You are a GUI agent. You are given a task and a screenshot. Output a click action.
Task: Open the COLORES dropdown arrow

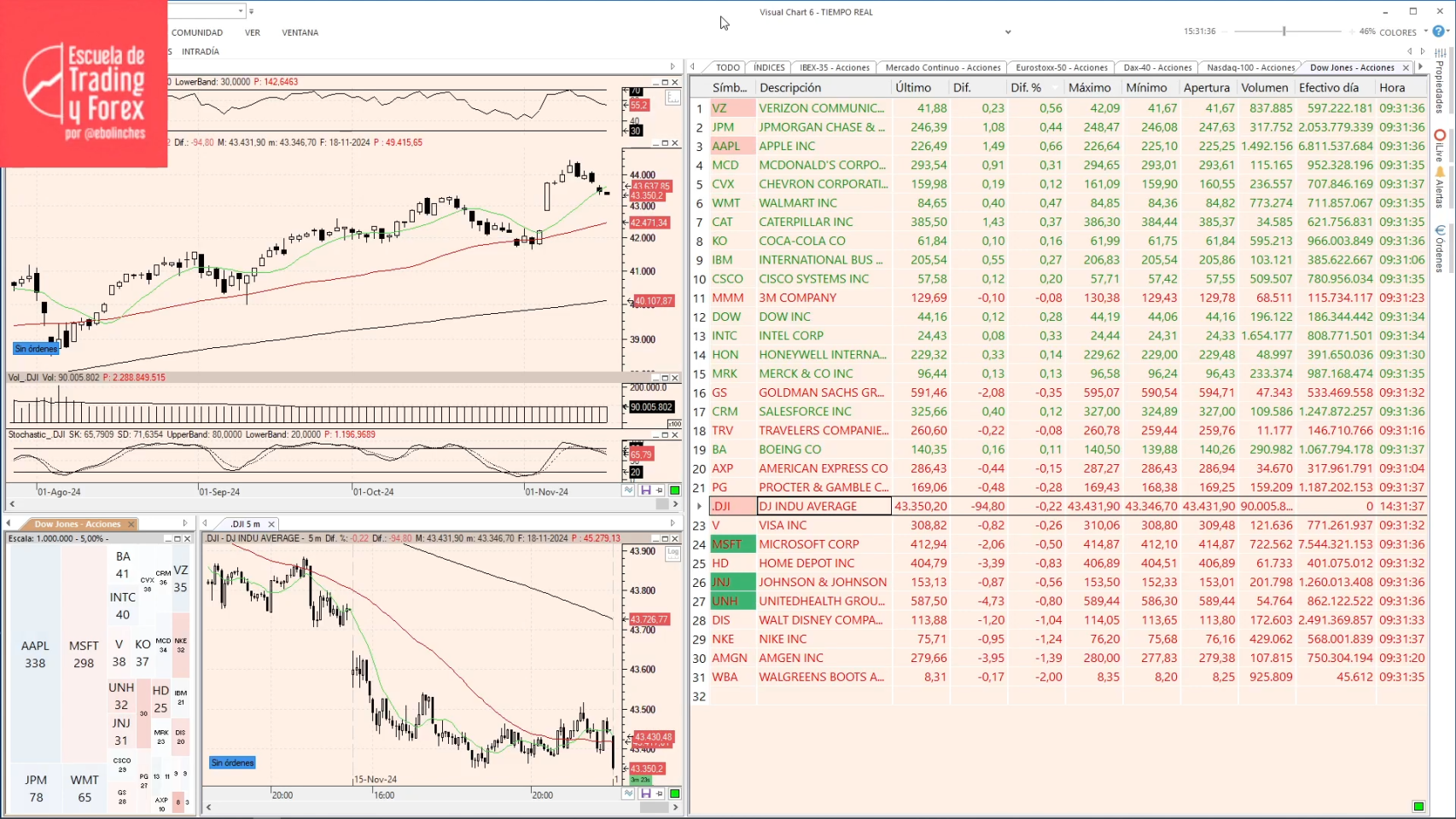(x=1425, y=32)
